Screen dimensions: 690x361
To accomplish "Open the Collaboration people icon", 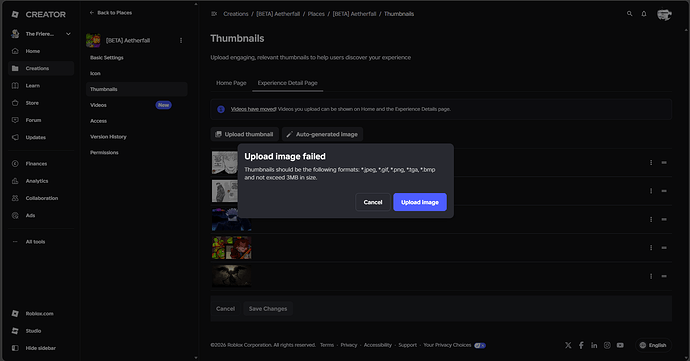I will point(15,198).
